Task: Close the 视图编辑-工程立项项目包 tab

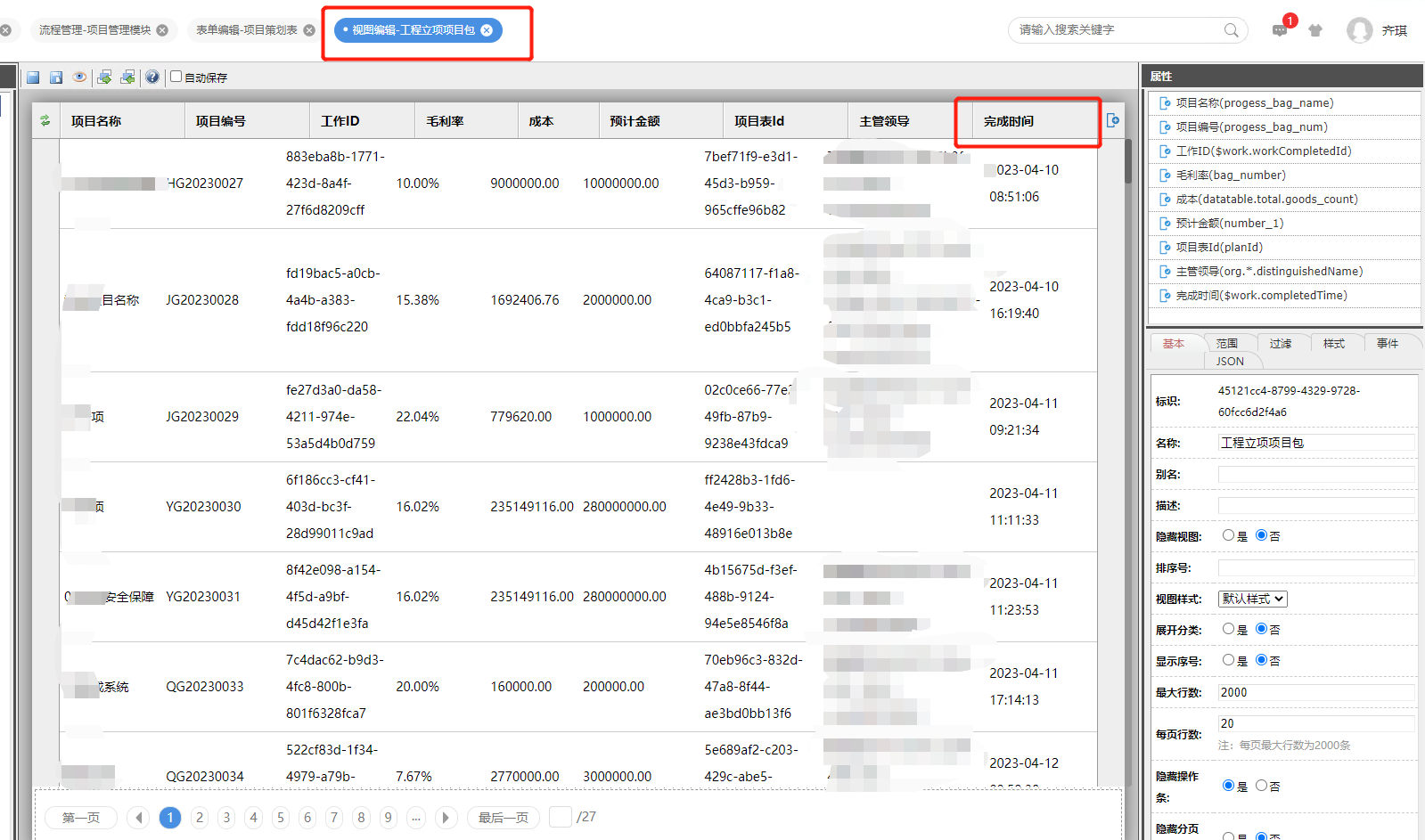Action: (487, 30)
